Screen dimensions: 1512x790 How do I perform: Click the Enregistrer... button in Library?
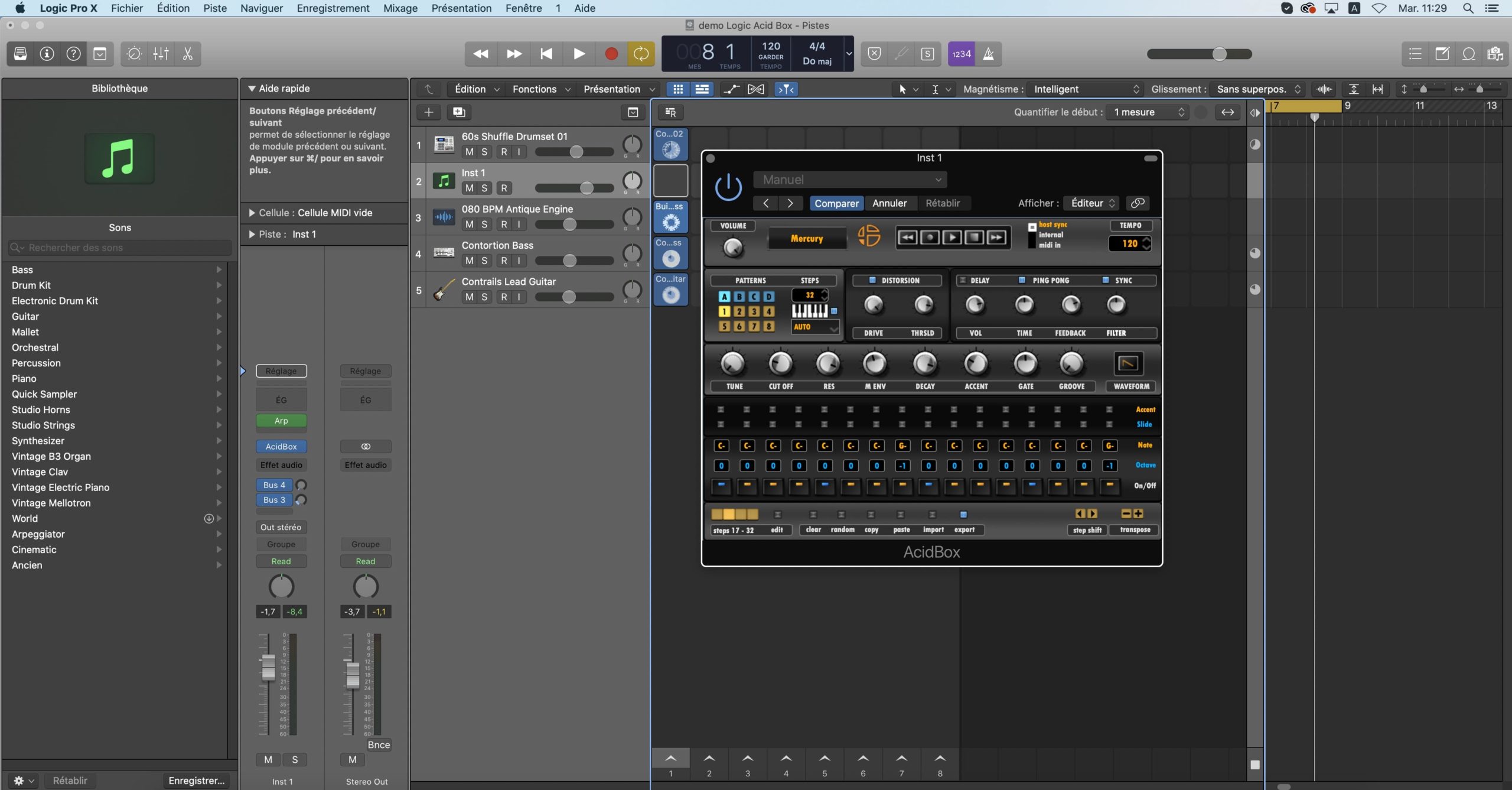tap(196, 781)
